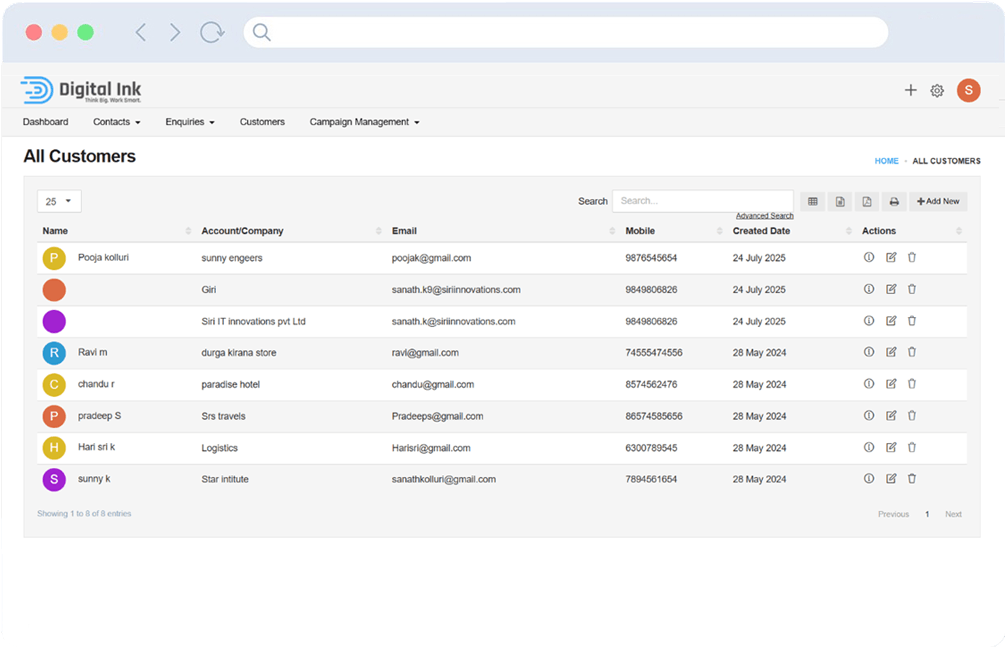
Task: Click the table grid view icon
Action: tap(813, 202)
